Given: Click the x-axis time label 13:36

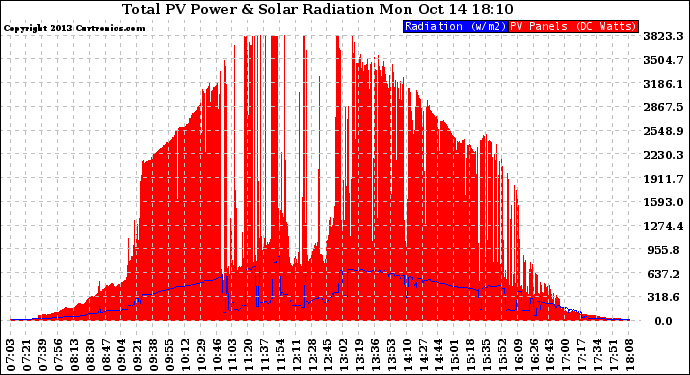Looking at the screenshot, I should click(375, 355).
